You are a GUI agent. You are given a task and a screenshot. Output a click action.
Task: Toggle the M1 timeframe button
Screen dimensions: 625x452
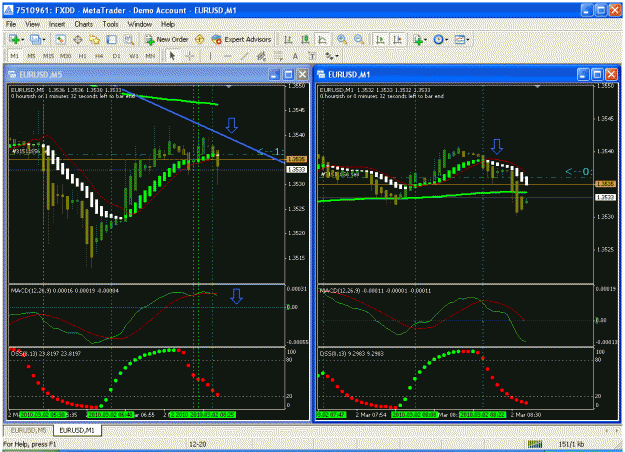pyautogui.click(x=14, y=56)
